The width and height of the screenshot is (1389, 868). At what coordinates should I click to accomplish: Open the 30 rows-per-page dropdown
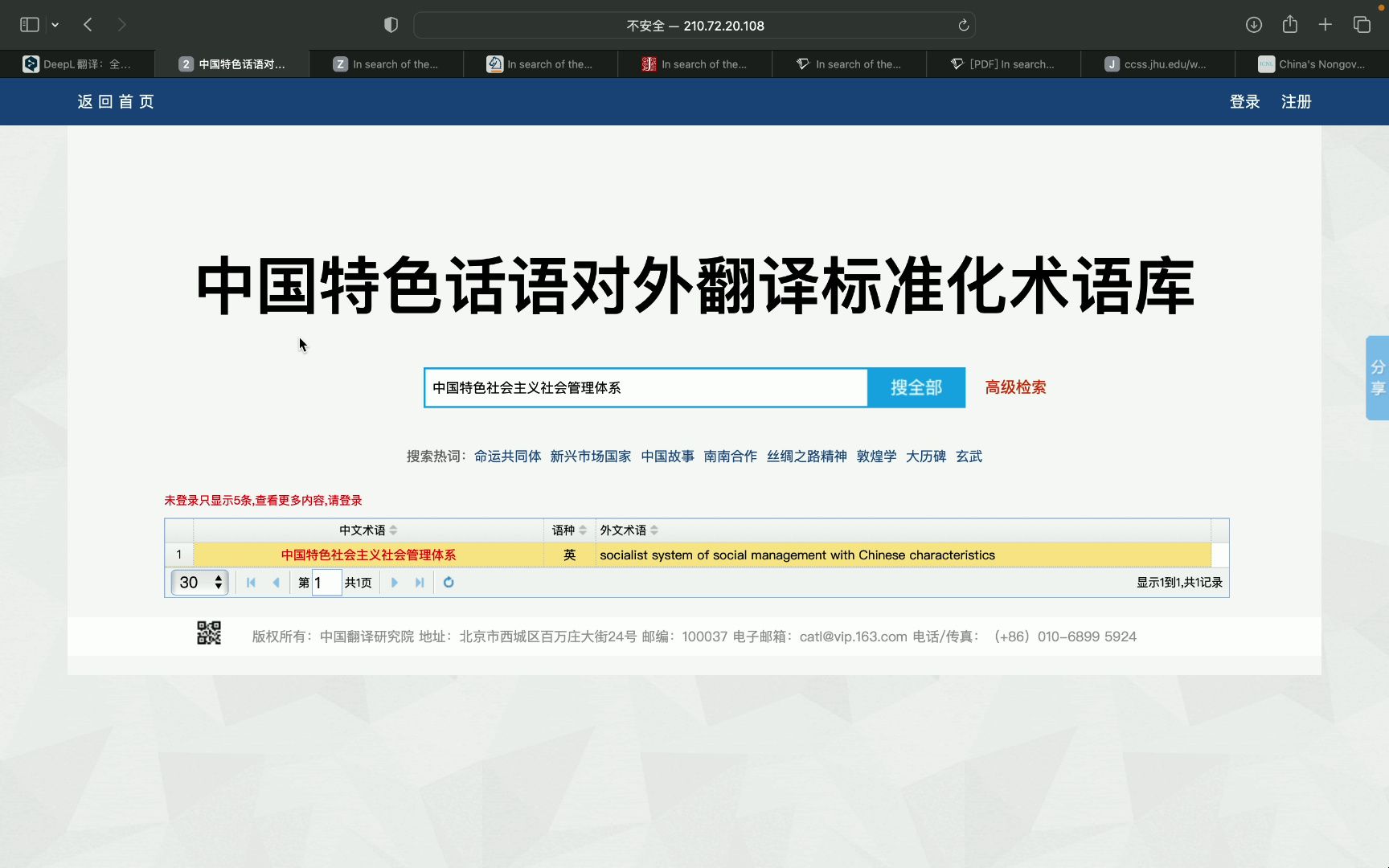coord(199,583)
